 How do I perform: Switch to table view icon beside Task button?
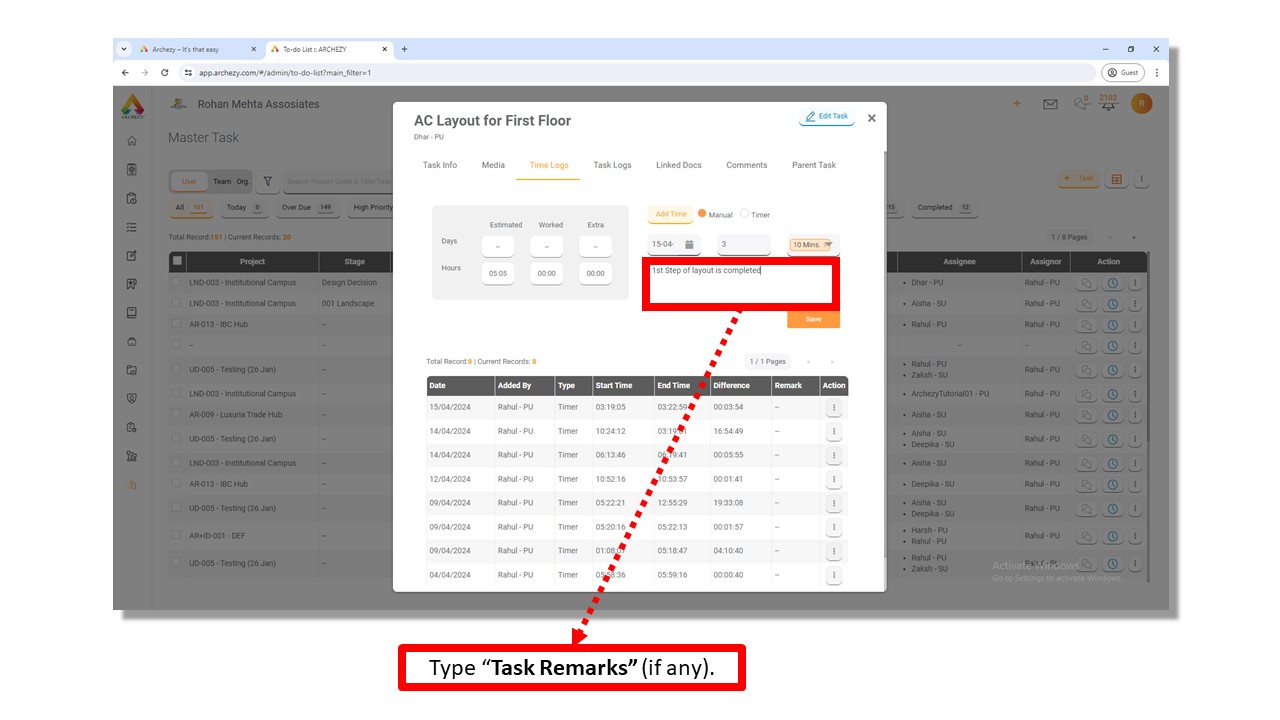click(x=1117, y=180)
